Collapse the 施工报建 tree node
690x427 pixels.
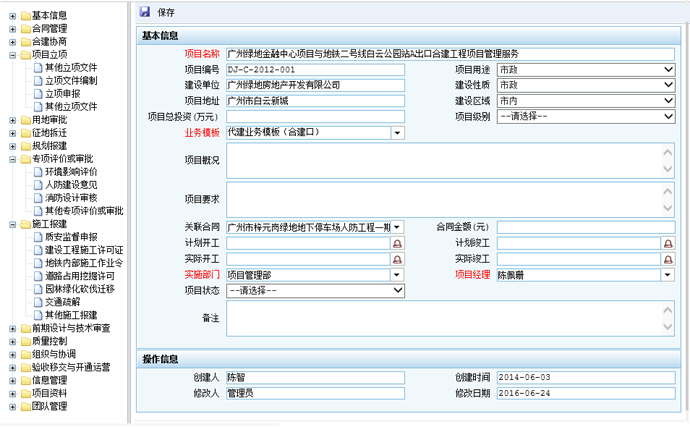[11, 224]
